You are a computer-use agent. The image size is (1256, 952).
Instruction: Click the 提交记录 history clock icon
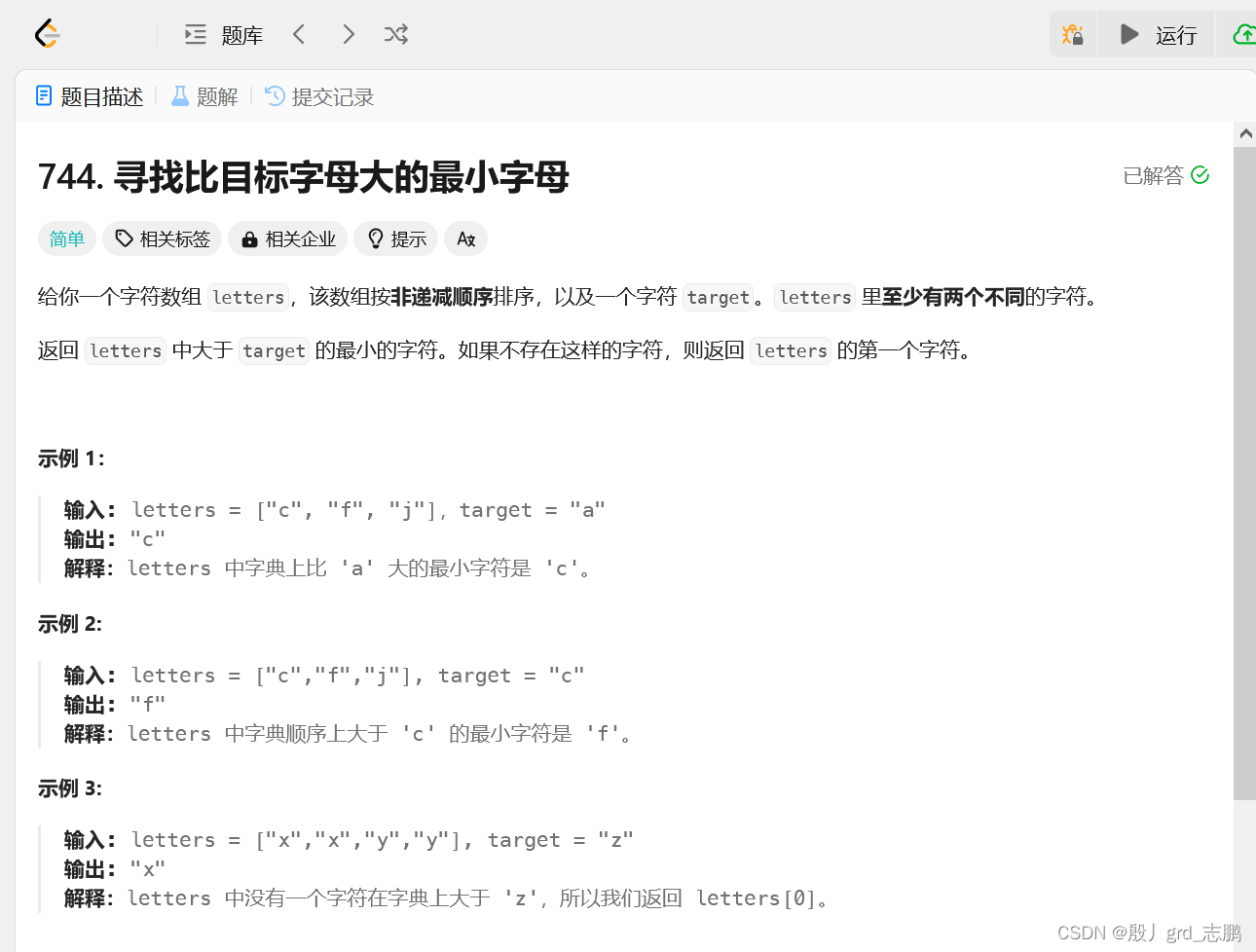pos(276,95)
